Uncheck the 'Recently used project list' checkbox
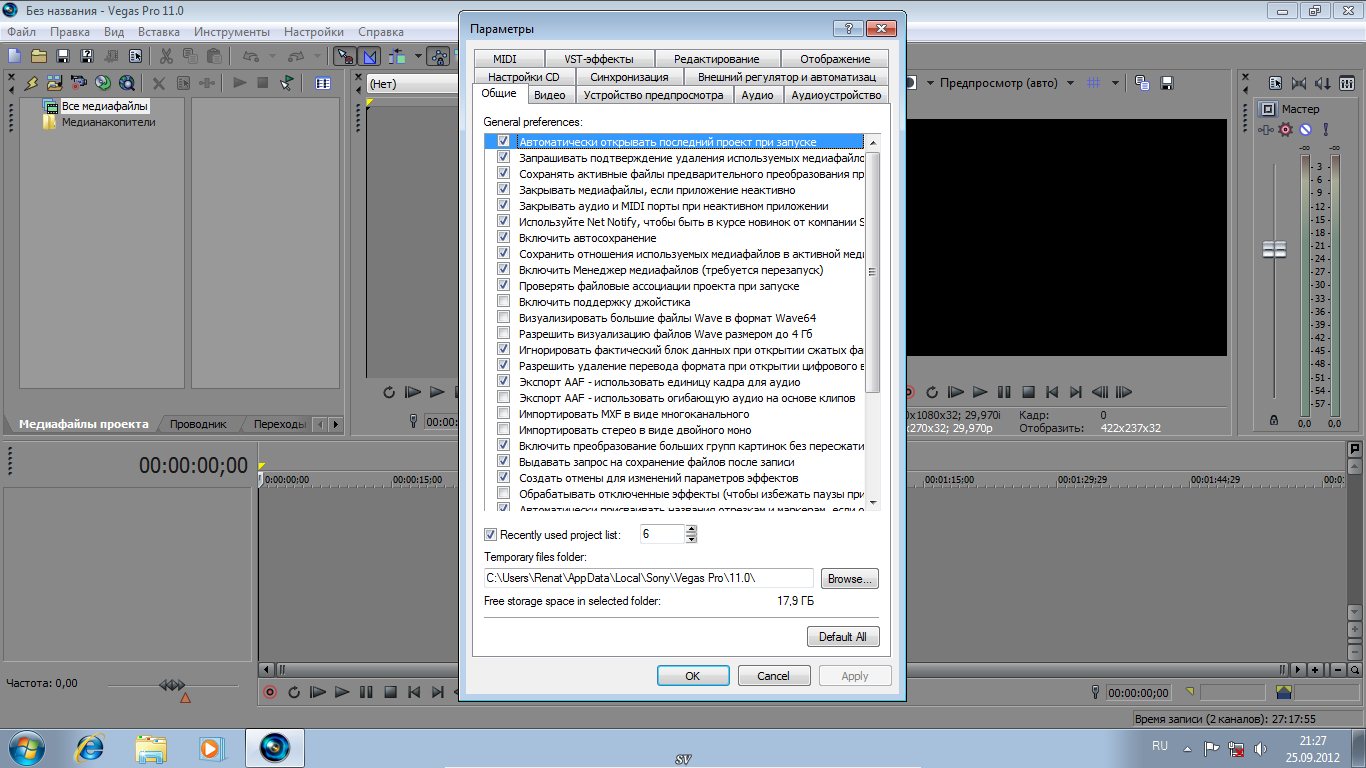The width and height of the screenshot is (1366, 768). 490,535
